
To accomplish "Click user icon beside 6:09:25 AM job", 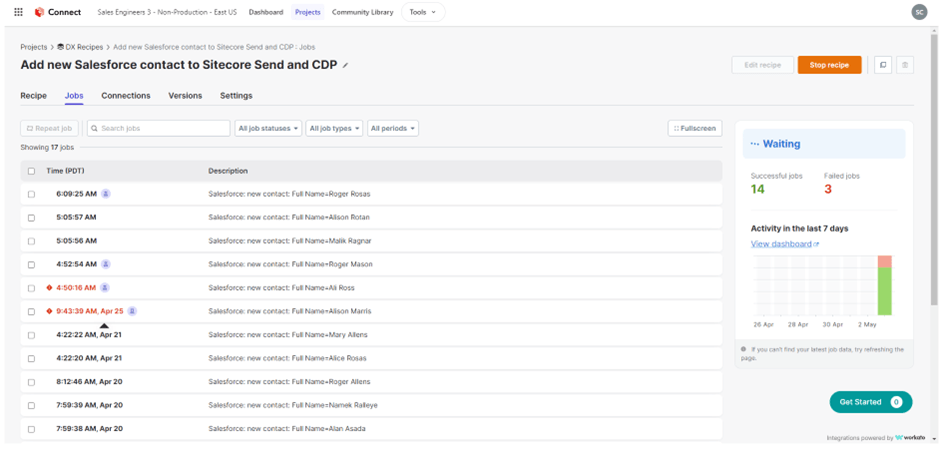I will (x=106, y=194).
